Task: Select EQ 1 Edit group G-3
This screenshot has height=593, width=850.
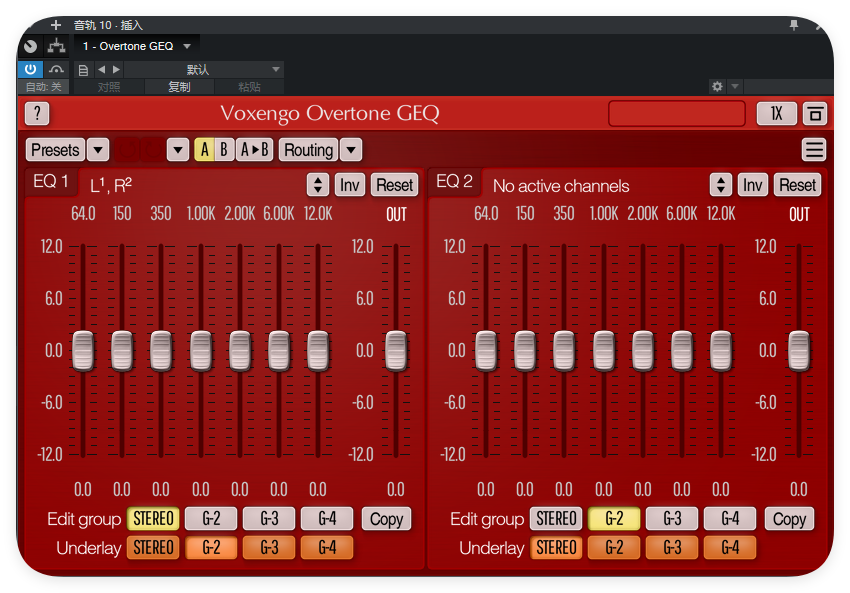Action: pos(269,519)
